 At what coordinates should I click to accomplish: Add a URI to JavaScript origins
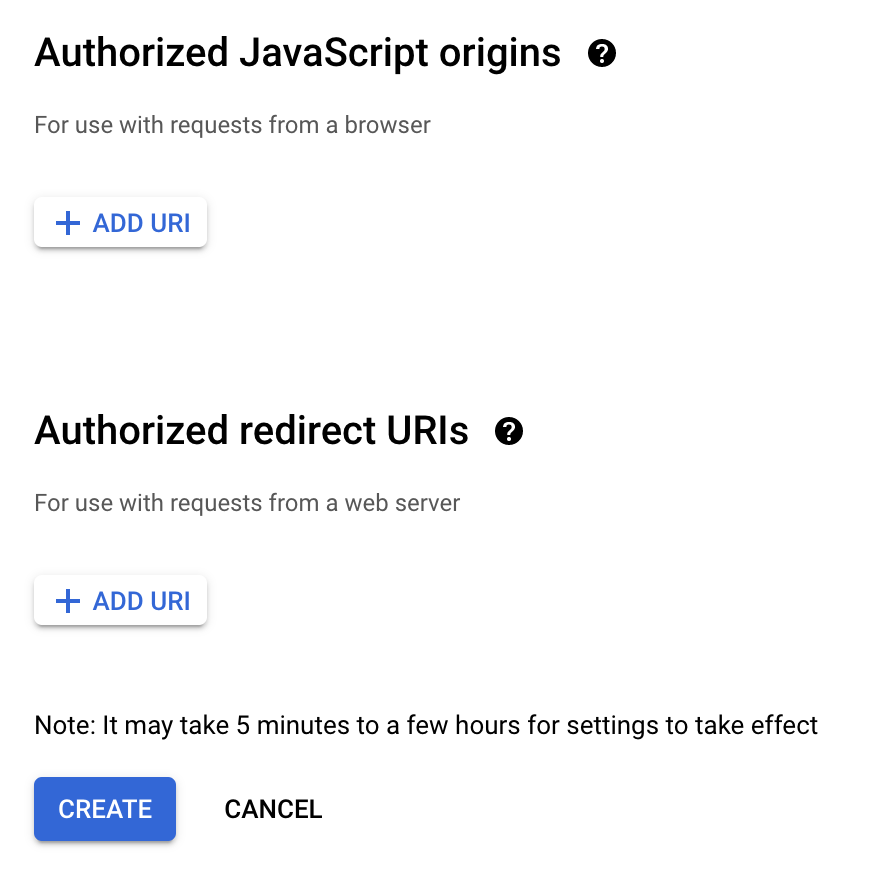(121, 223)
